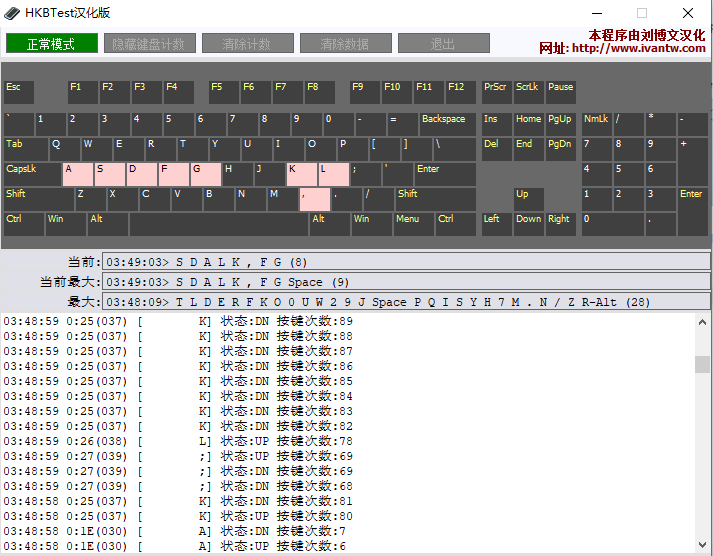713x556 pixels.
Task: Click the highlighted pink A key
Action: click(77, 174)
